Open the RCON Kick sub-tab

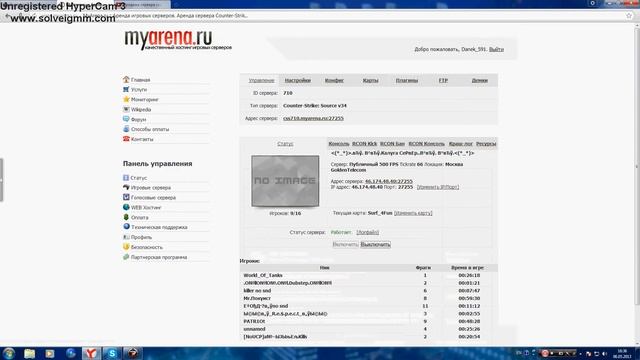364,144
